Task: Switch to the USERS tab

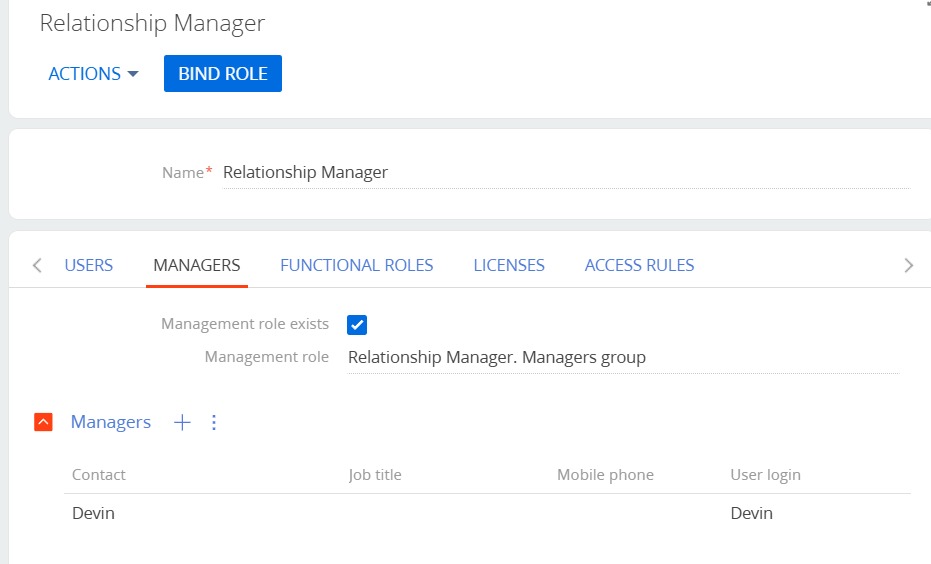Action: [x=89, y=265]
